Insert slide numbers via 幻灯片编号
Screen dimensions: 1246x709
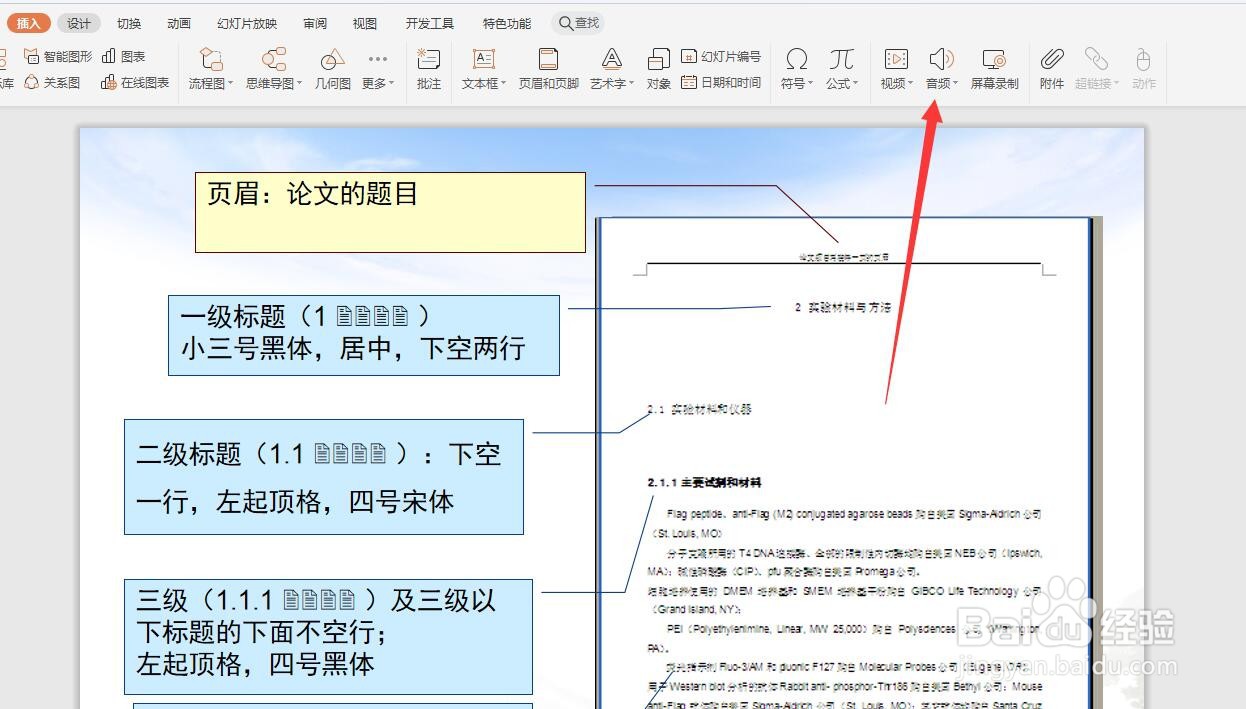point(722,56)
